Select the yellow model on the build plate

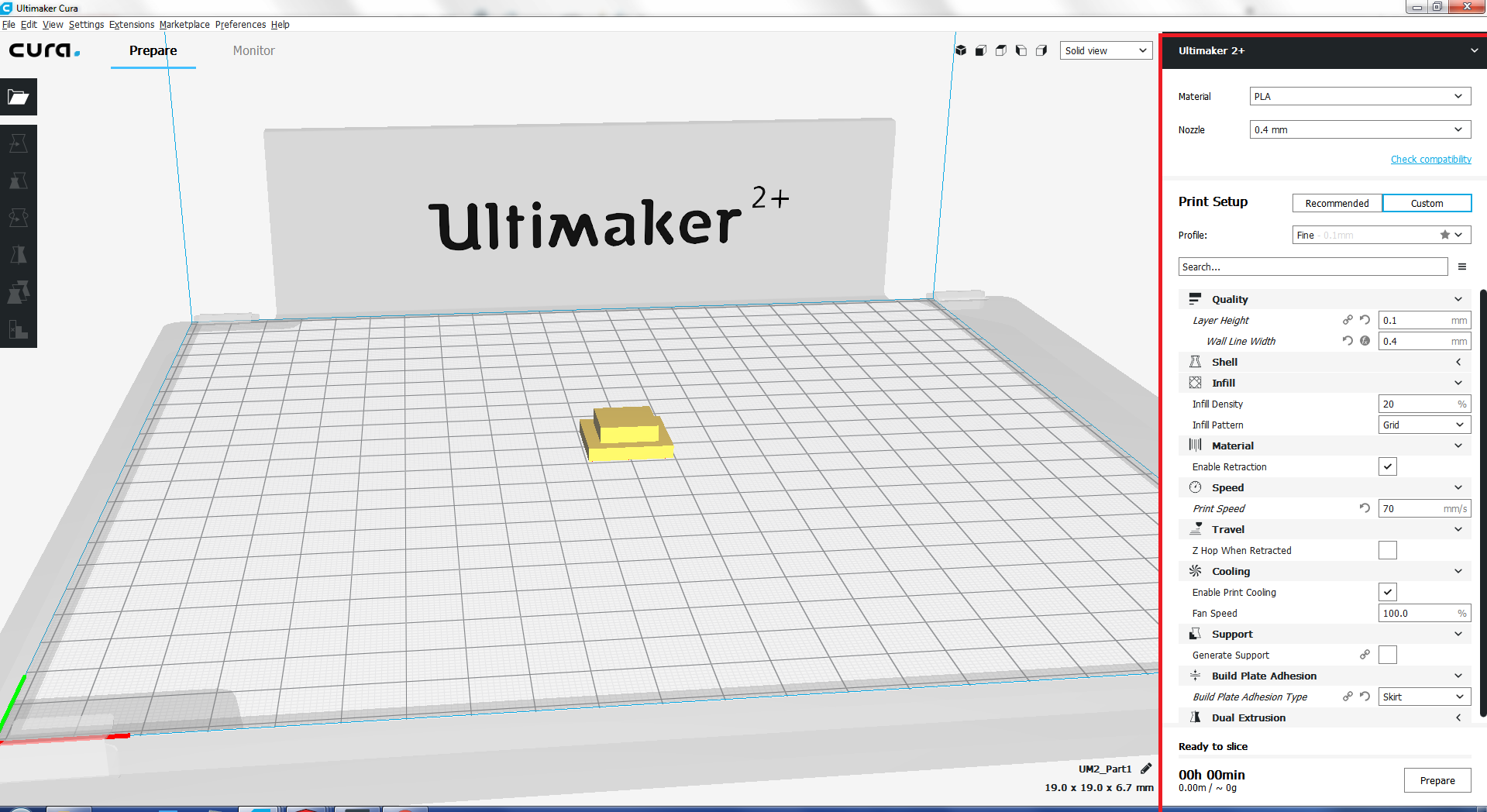click(x=626, y=434)
